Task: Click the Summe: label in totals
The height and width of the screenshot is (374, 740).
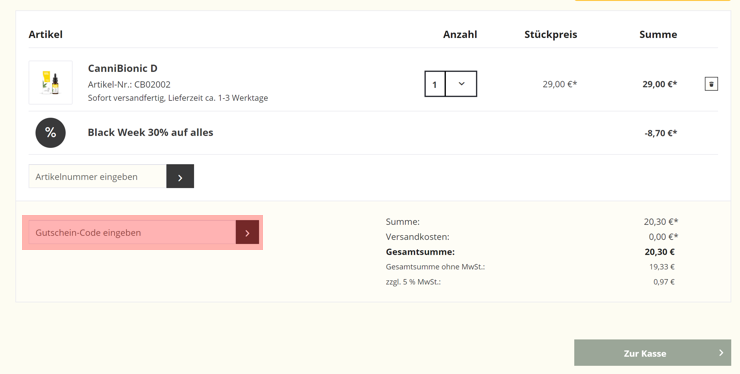Action: 403,221
